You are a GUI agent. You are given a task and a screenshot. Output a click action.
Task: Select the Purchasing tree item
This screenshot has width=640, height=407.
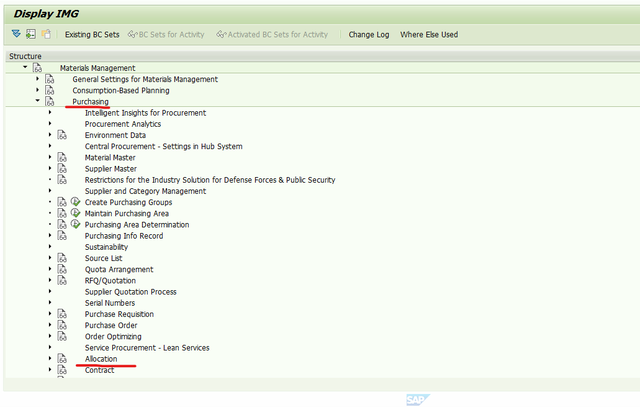(x=91, y=101)
